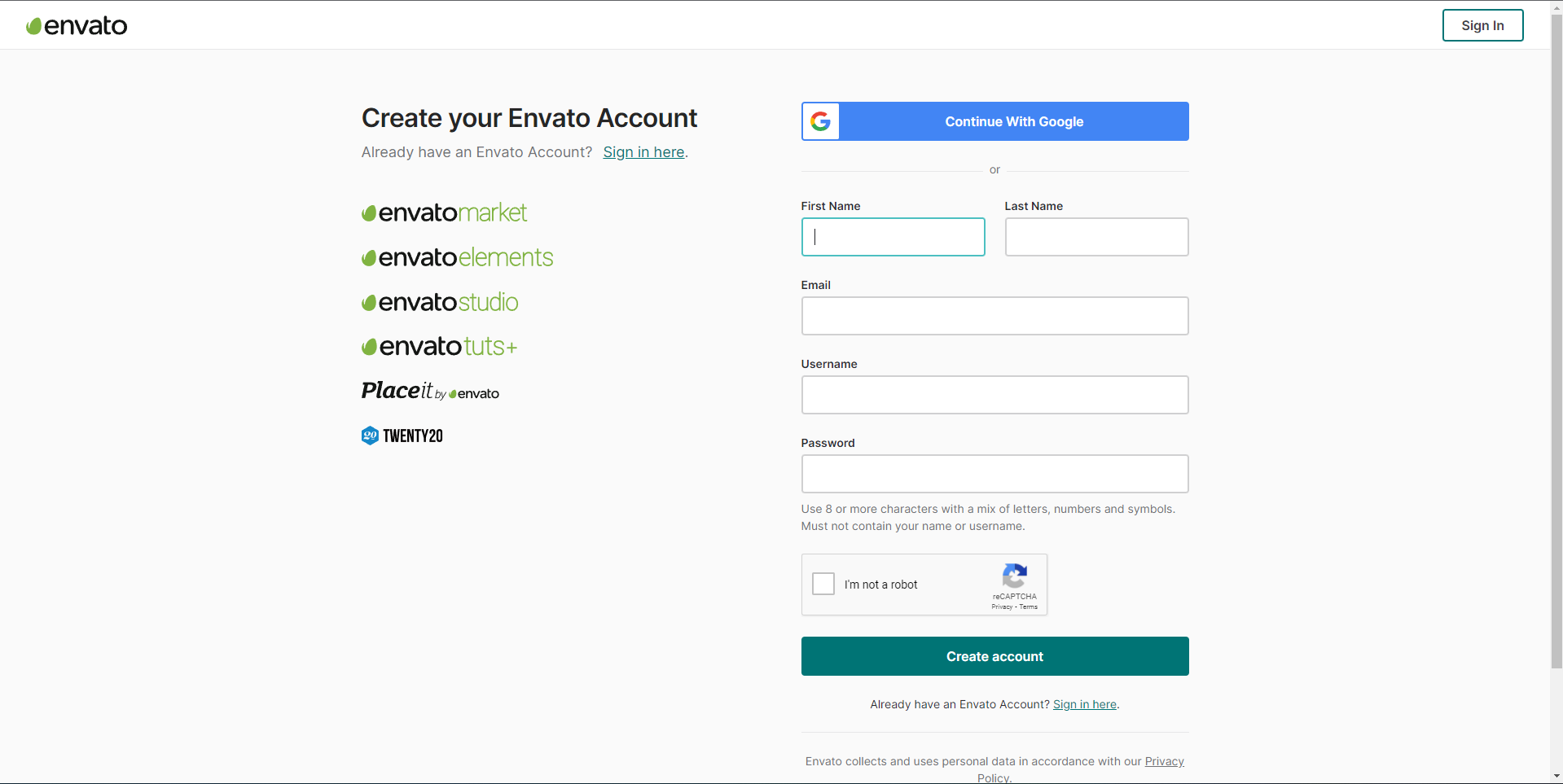The height and width of the screenshot is (784, 1563).
Task: Click the Envato Market logo
Action: pyautogui.click(x=443, y=212)
